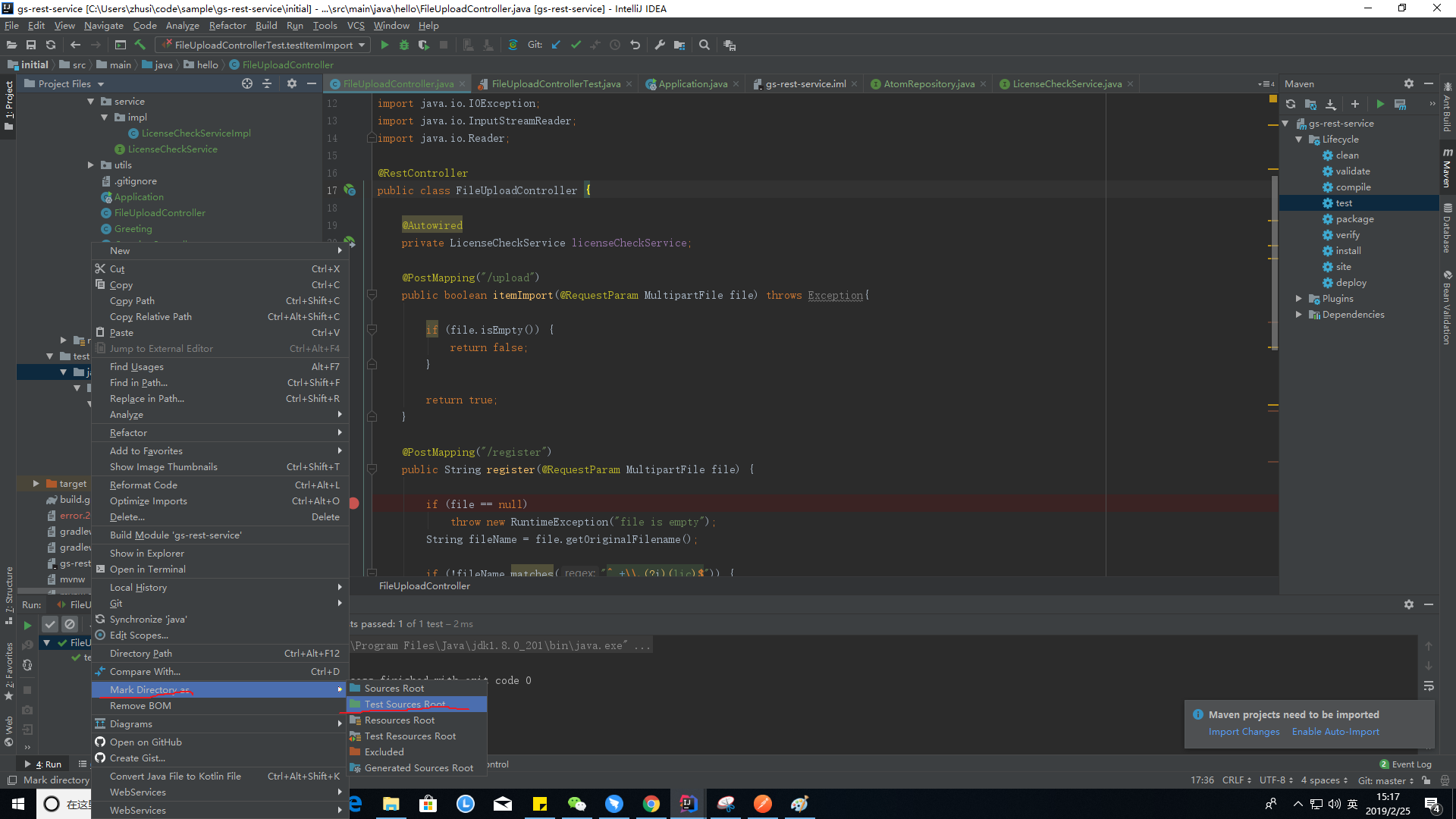Click the Build Project hammer icon

pos(140,45)
